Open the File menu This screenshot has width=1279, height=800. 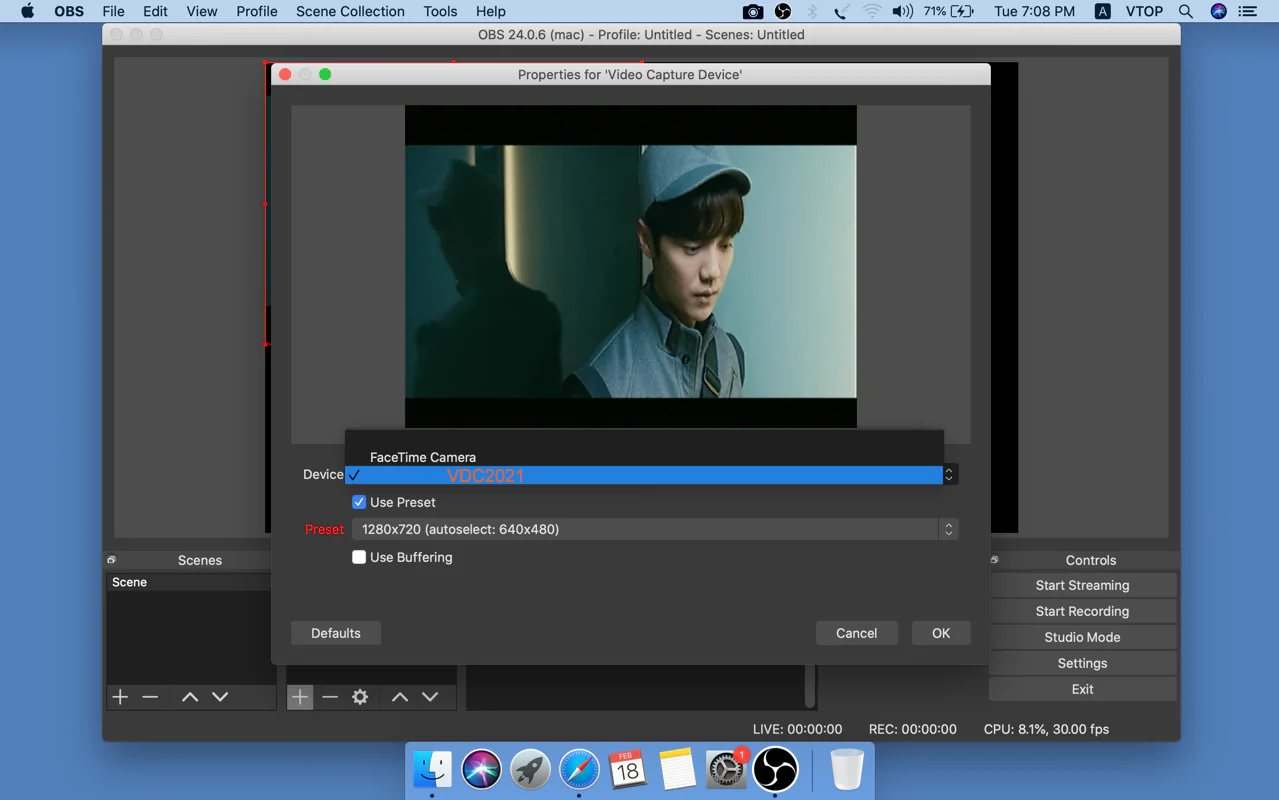(114, 11)
